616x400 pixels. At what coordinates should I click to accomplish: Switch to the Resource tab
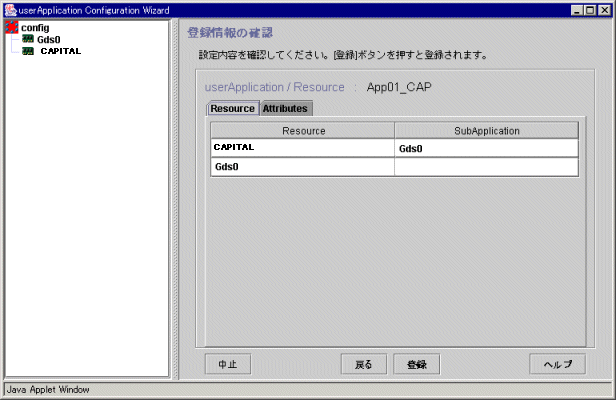[x=233, y=108]
